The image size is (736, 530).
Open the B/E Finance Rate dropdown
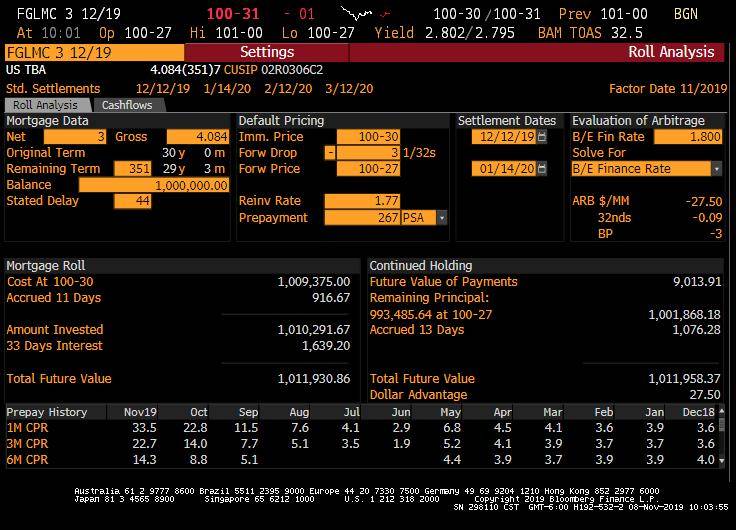pyautogui.click(x=716, y=169)
